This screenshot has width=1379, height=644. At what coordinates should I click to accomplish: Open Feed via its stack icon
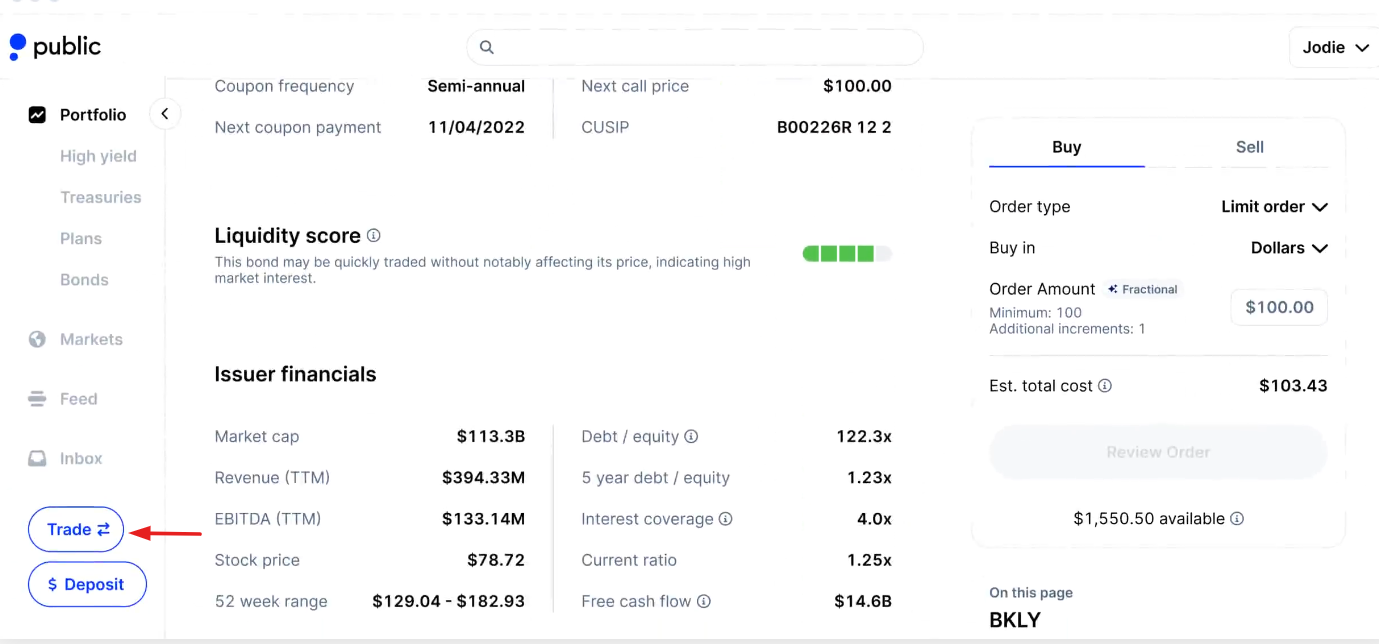(37, 399)
